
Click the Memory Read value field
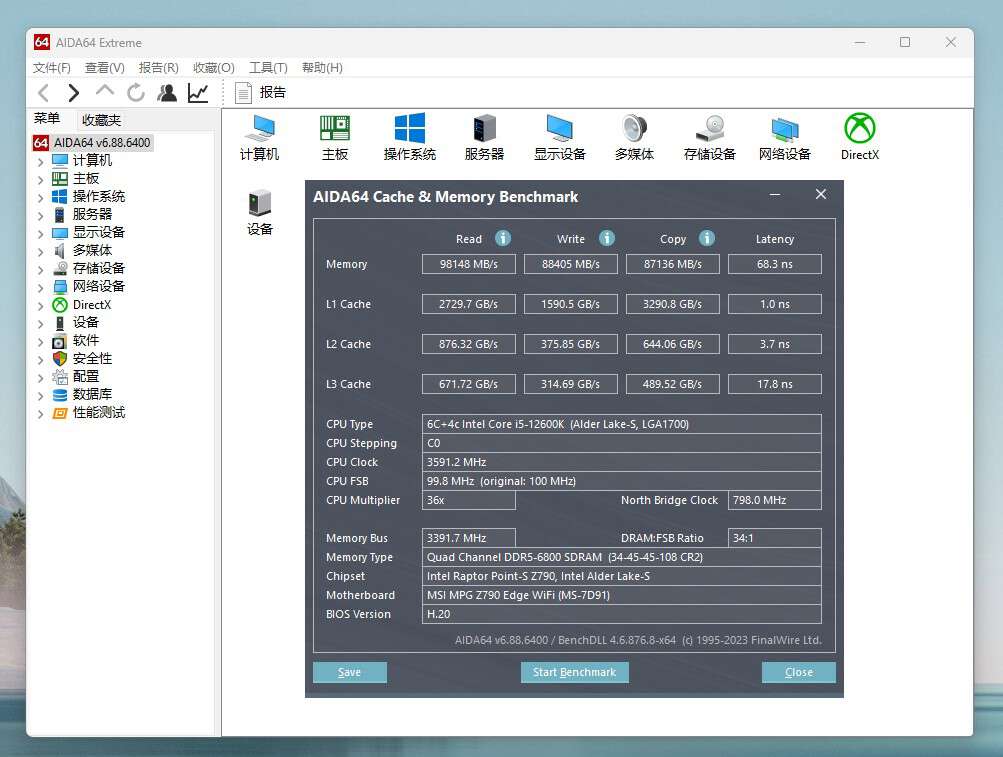tap(468, 264)
